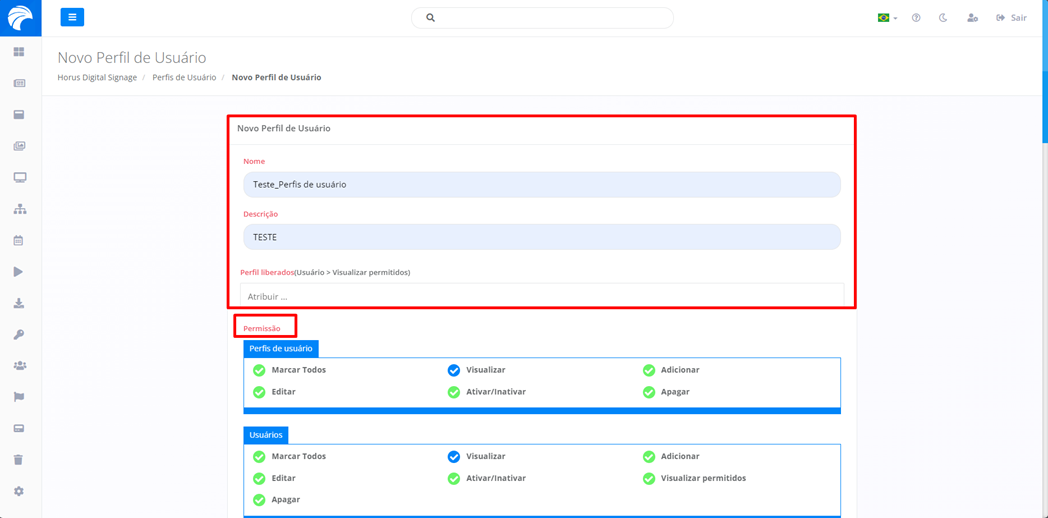The image size is (1048, 518).
Task: Toggle Marcar Todos under Perfis de usuário
Action: coord(260,370)
